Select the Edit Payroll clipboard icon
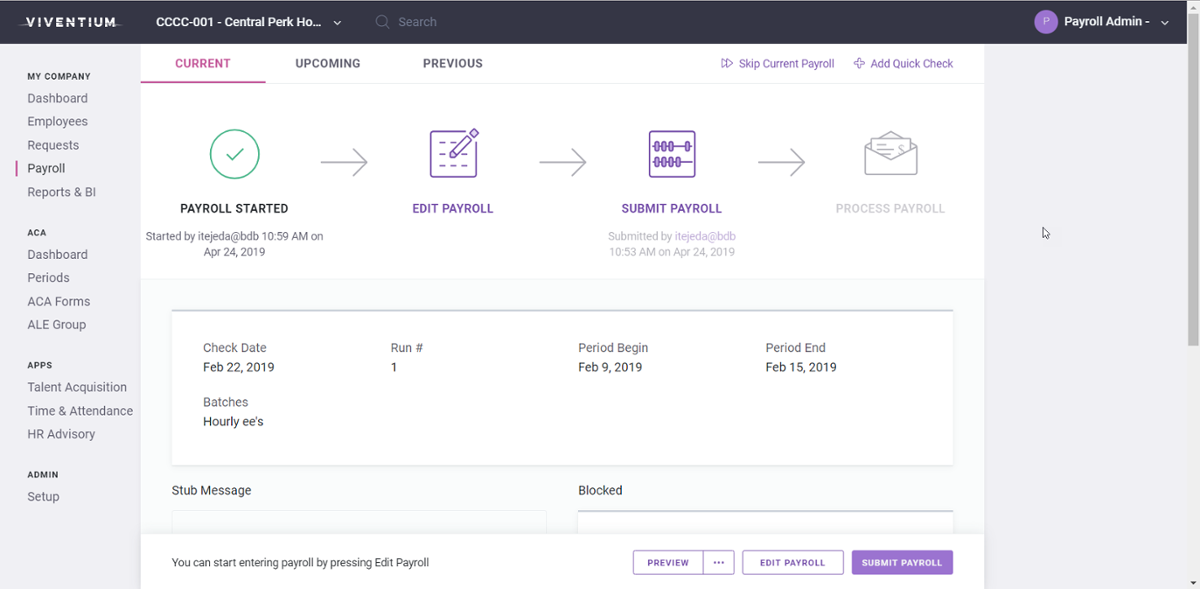Screen dimensions: 1200x589 coord(453,153)
